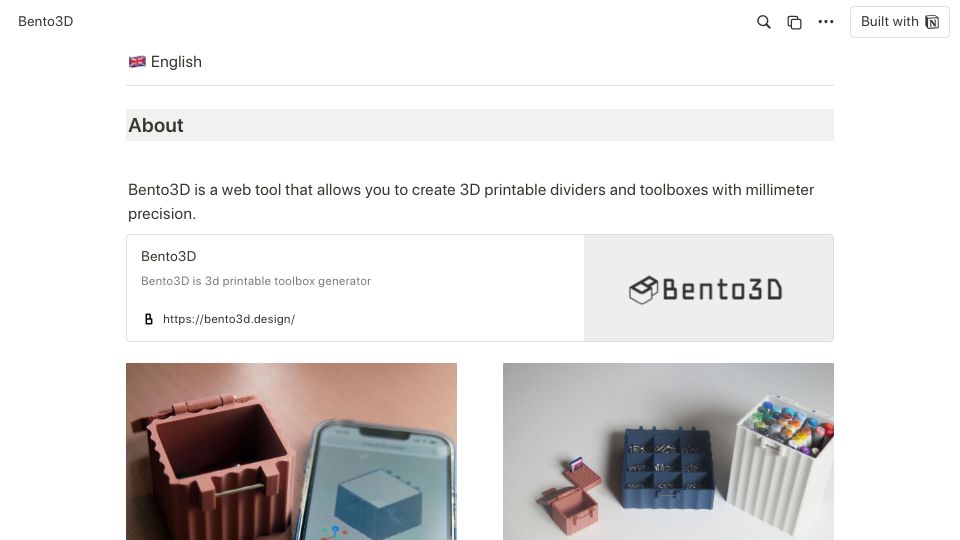Screen dimensions: 960x540
Task: Click the Notion logo icon
Action: (932, 22)
